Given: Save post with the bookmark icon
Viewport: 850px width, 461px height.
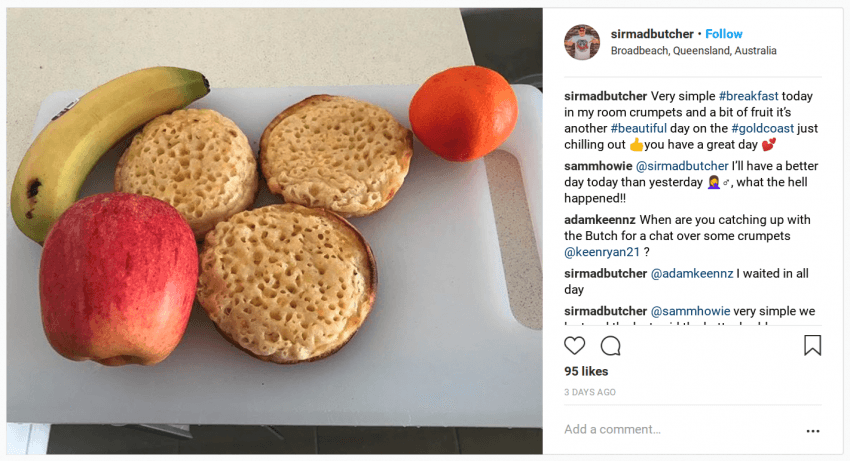Looking at the screenshot, I should tap(812, 345).
